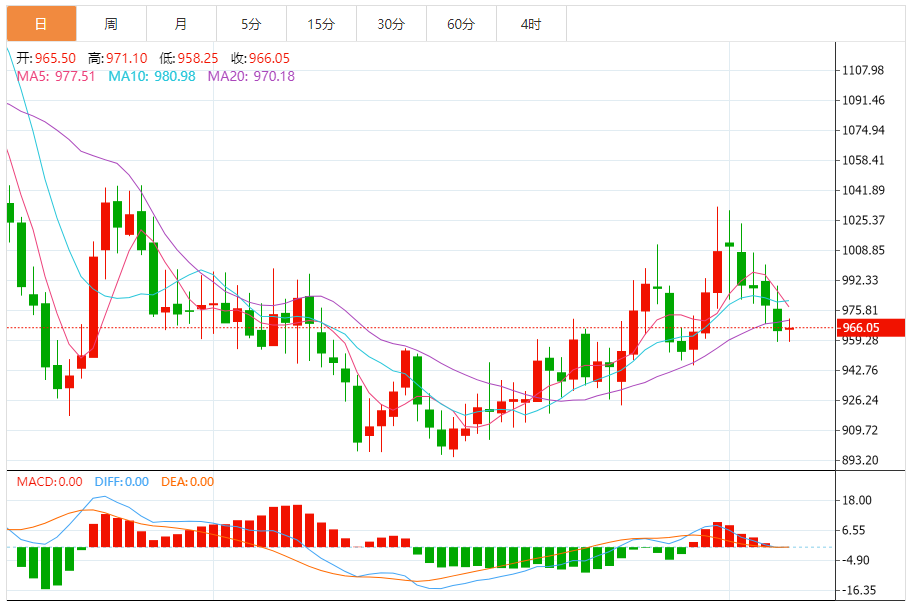The image size is (912, 601).
Task: Open the 5分 timeframe tab
Action: [251, 24]
